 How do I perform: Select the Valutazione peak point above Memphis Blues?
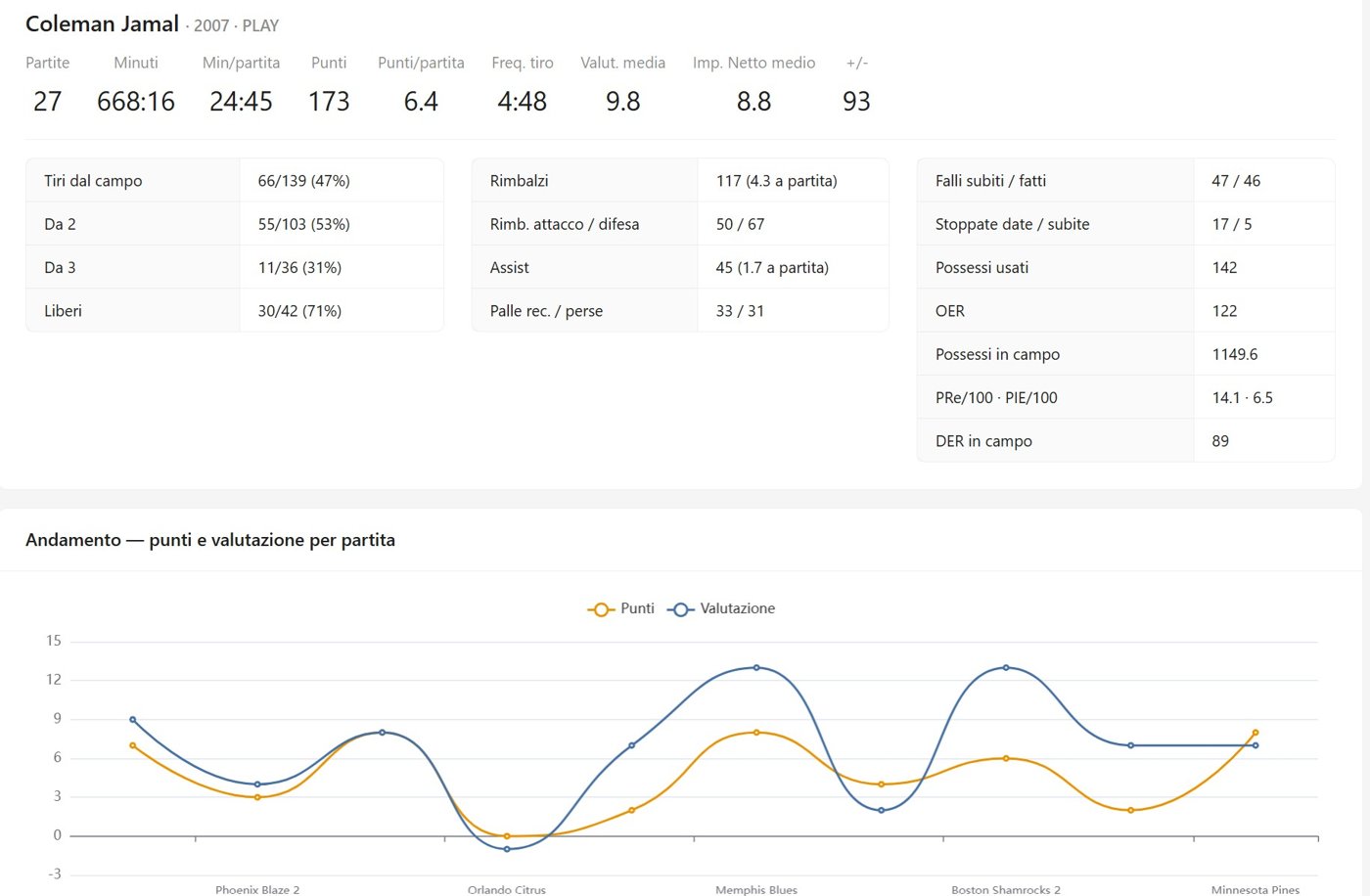click(756, 668)
